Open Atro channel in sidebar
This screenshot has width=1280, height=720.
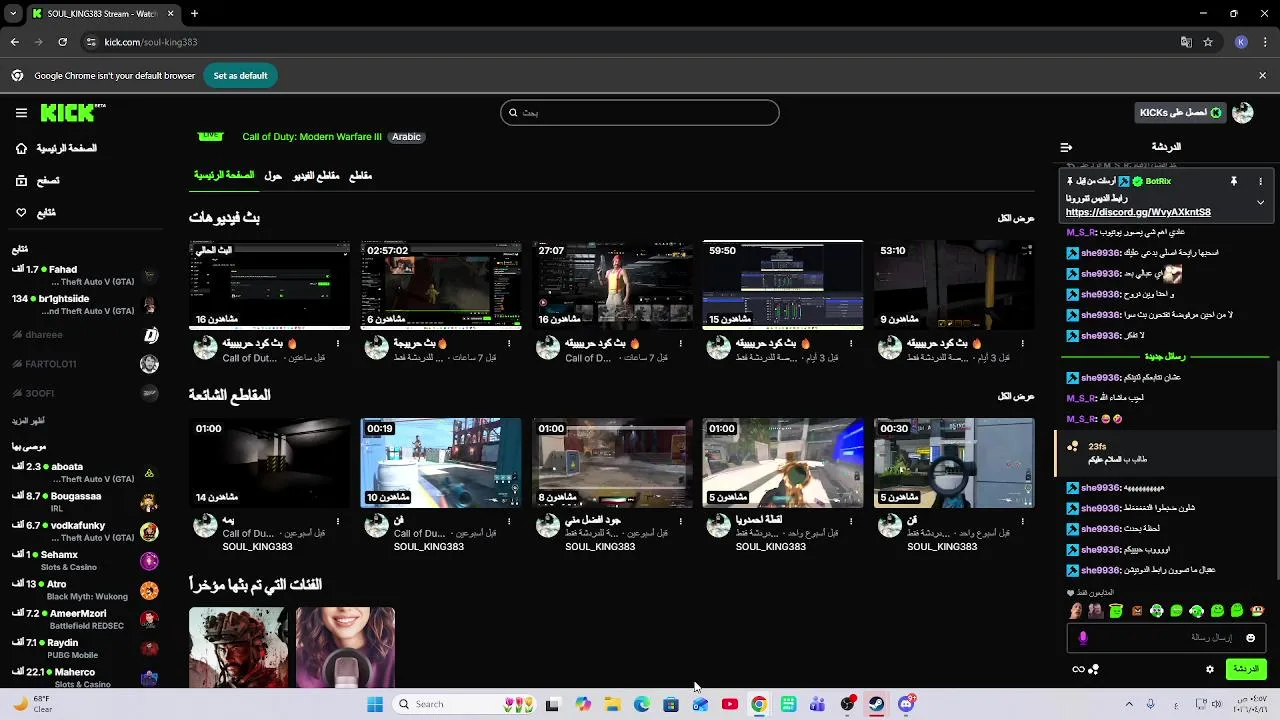coord(85,590)
